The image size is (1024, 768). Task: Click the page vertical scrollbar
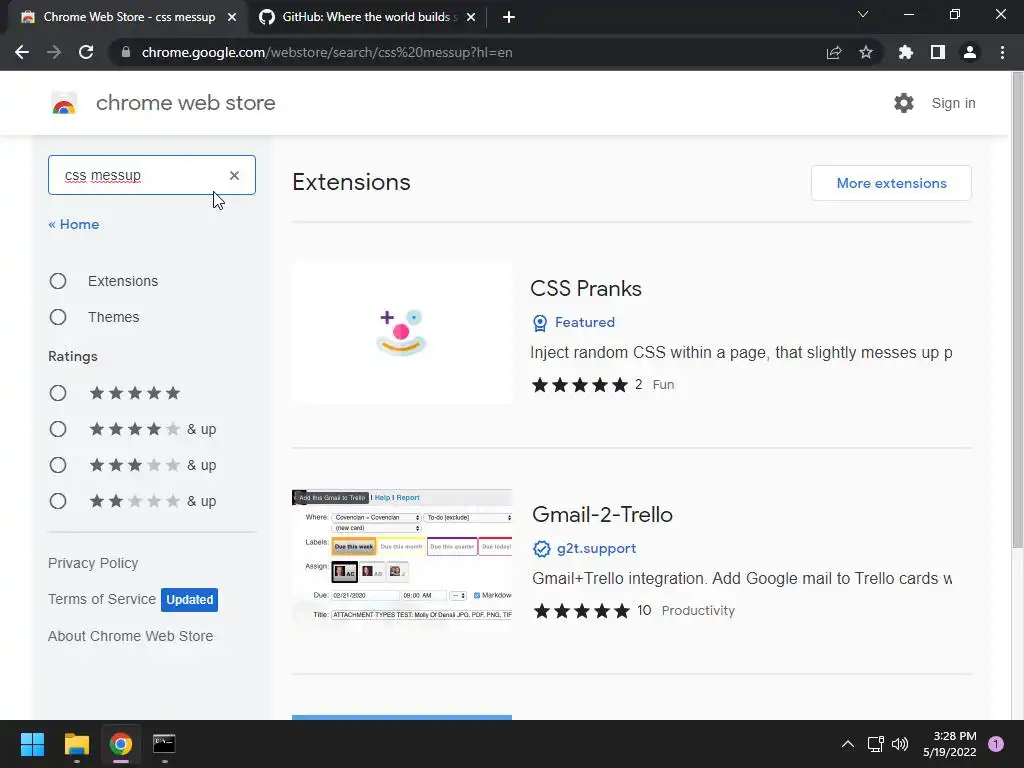point(1017,312)
